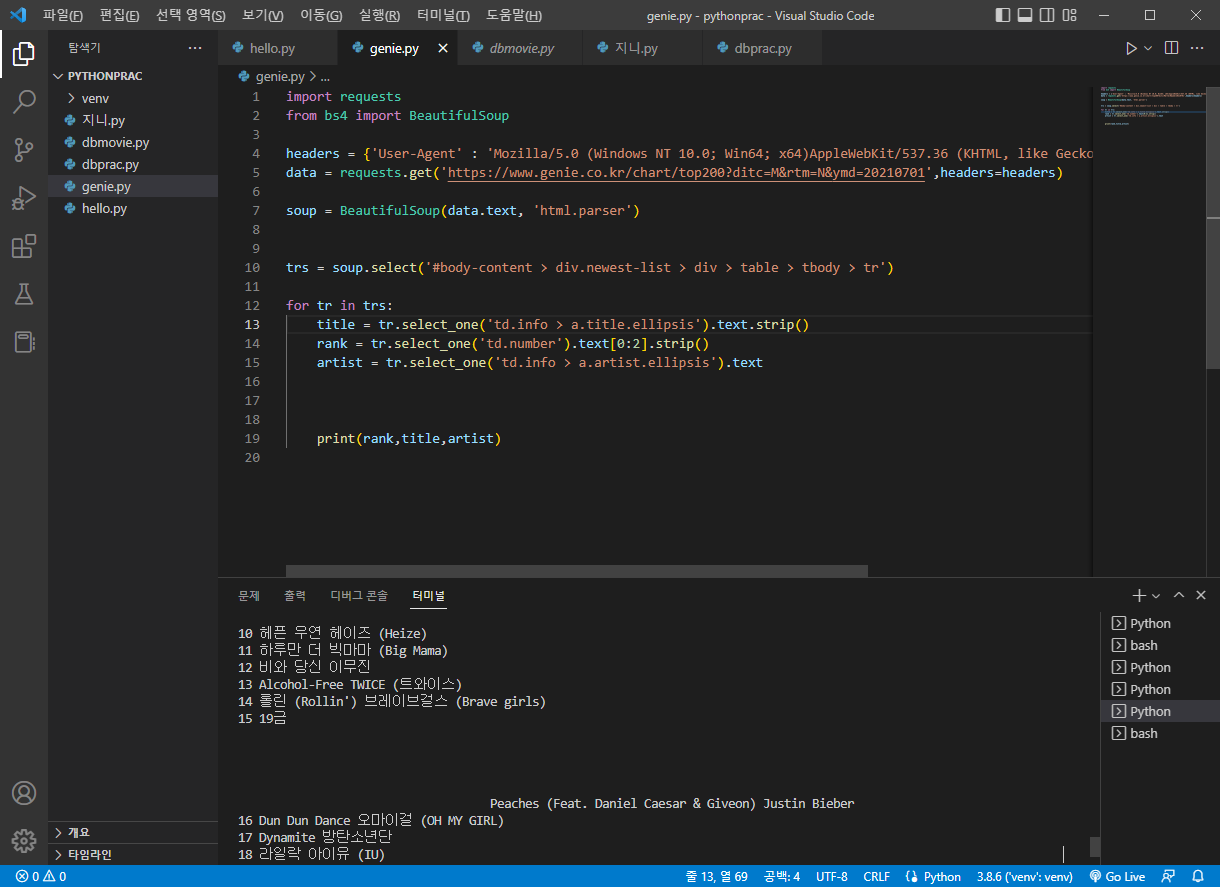Switch to 디버그 콘솔 panel tab
The height and width of the screenshot is (887, 1220).
(x=359, y=595)
